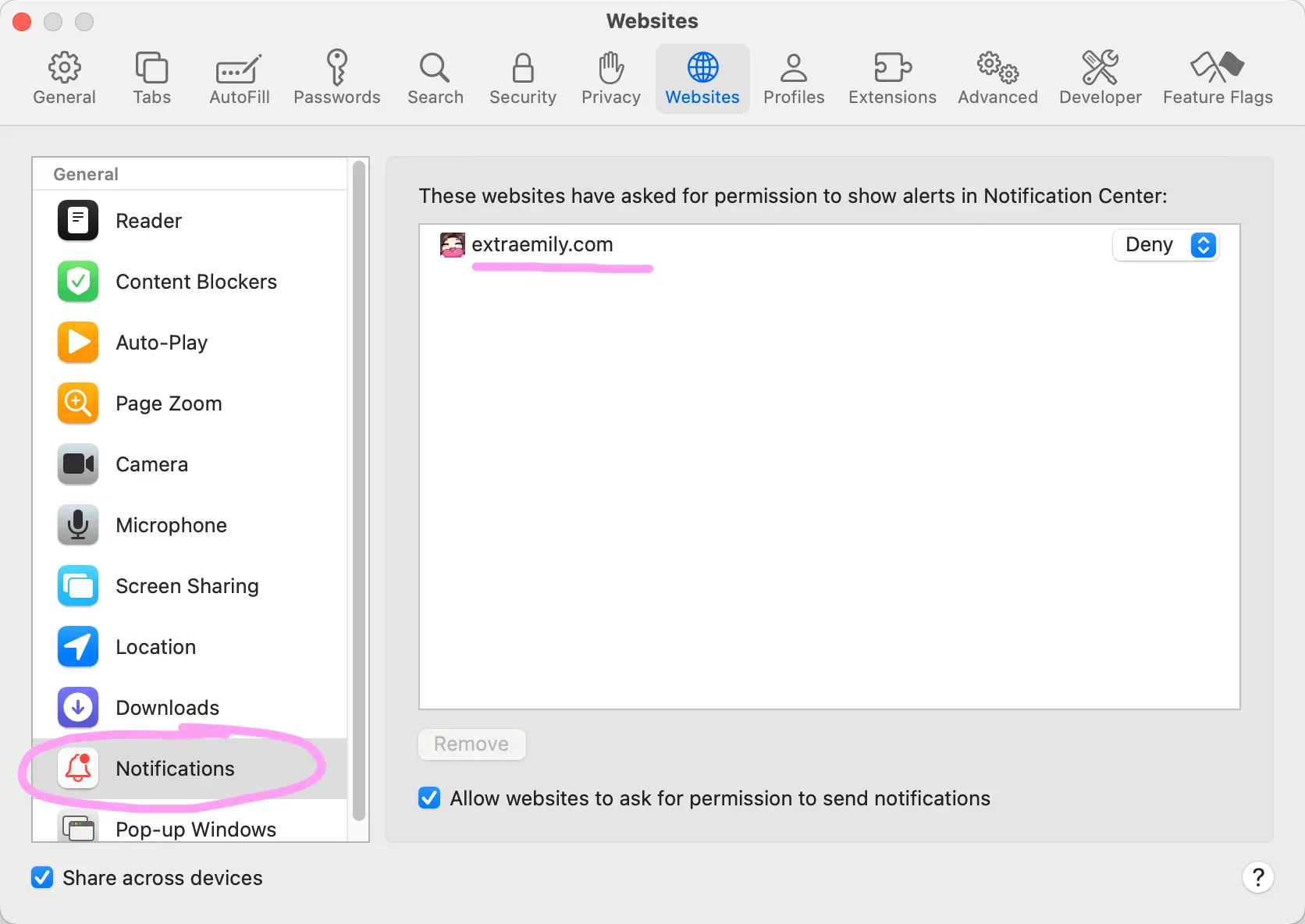Open the Reader settings icon
1305x924 pixels.
pyautogui.click(x=77, y=221)
